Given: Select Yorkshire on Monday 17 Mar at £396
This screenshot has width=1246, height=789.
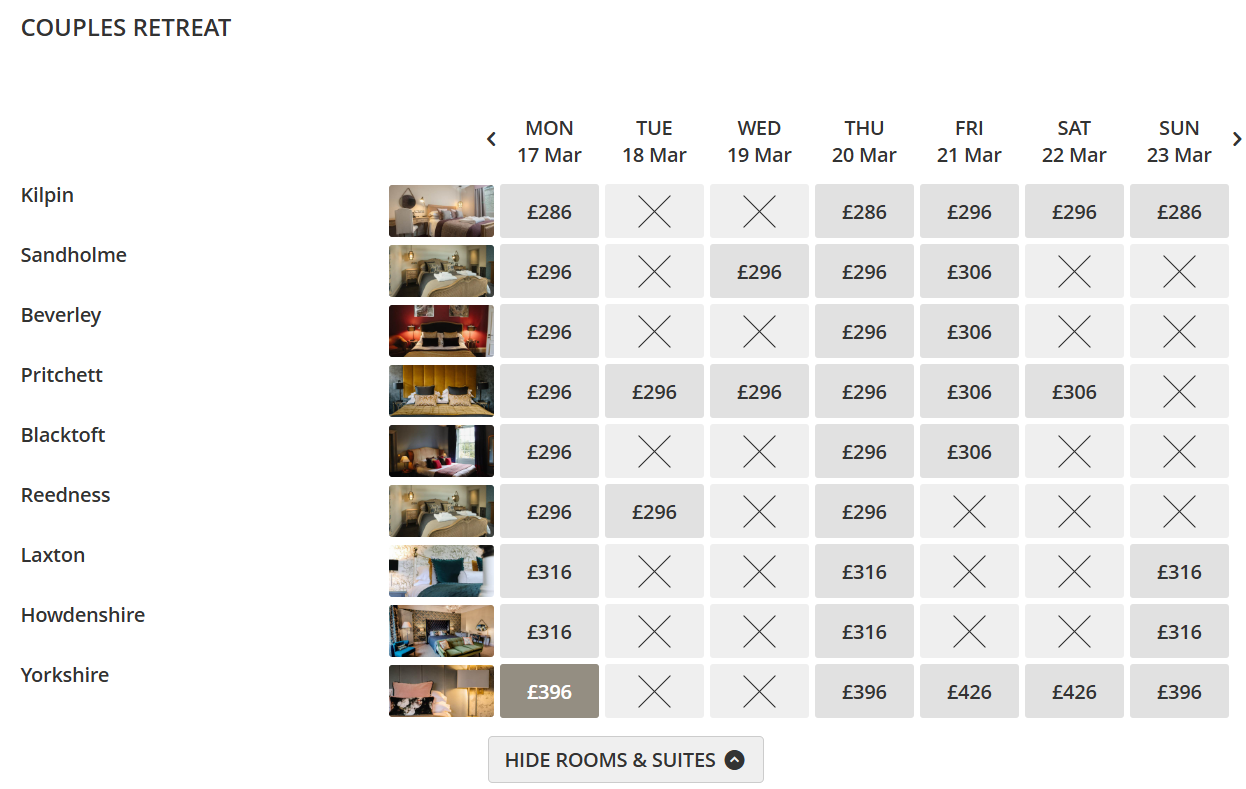Looking at the screenshot, I should [x=549, y=691].
